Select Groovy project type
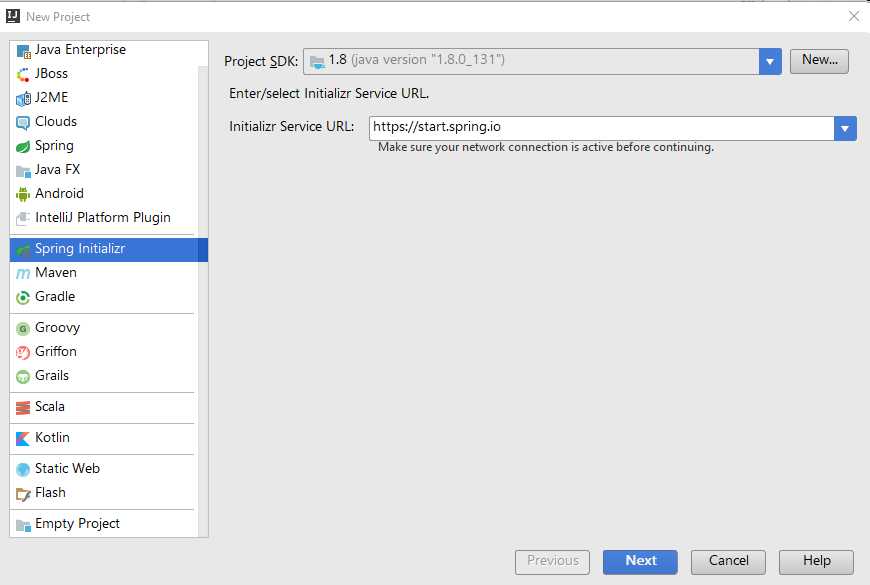Viewport: 870px width, 585px height. click(103, 327)
